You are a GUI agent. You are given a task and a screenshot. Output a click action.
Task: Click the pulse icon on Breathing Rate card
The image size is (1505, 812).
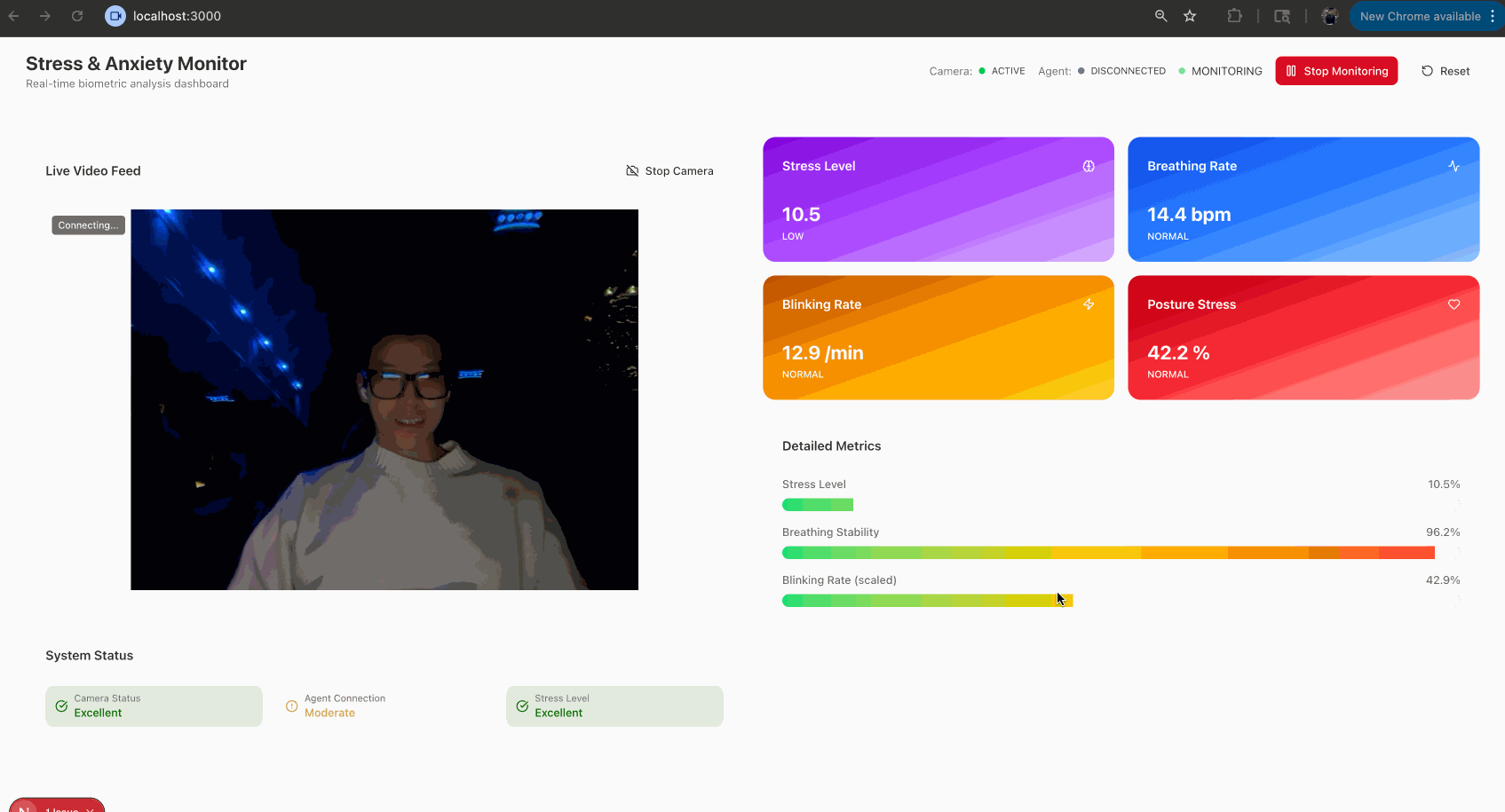pos(1454,166)
